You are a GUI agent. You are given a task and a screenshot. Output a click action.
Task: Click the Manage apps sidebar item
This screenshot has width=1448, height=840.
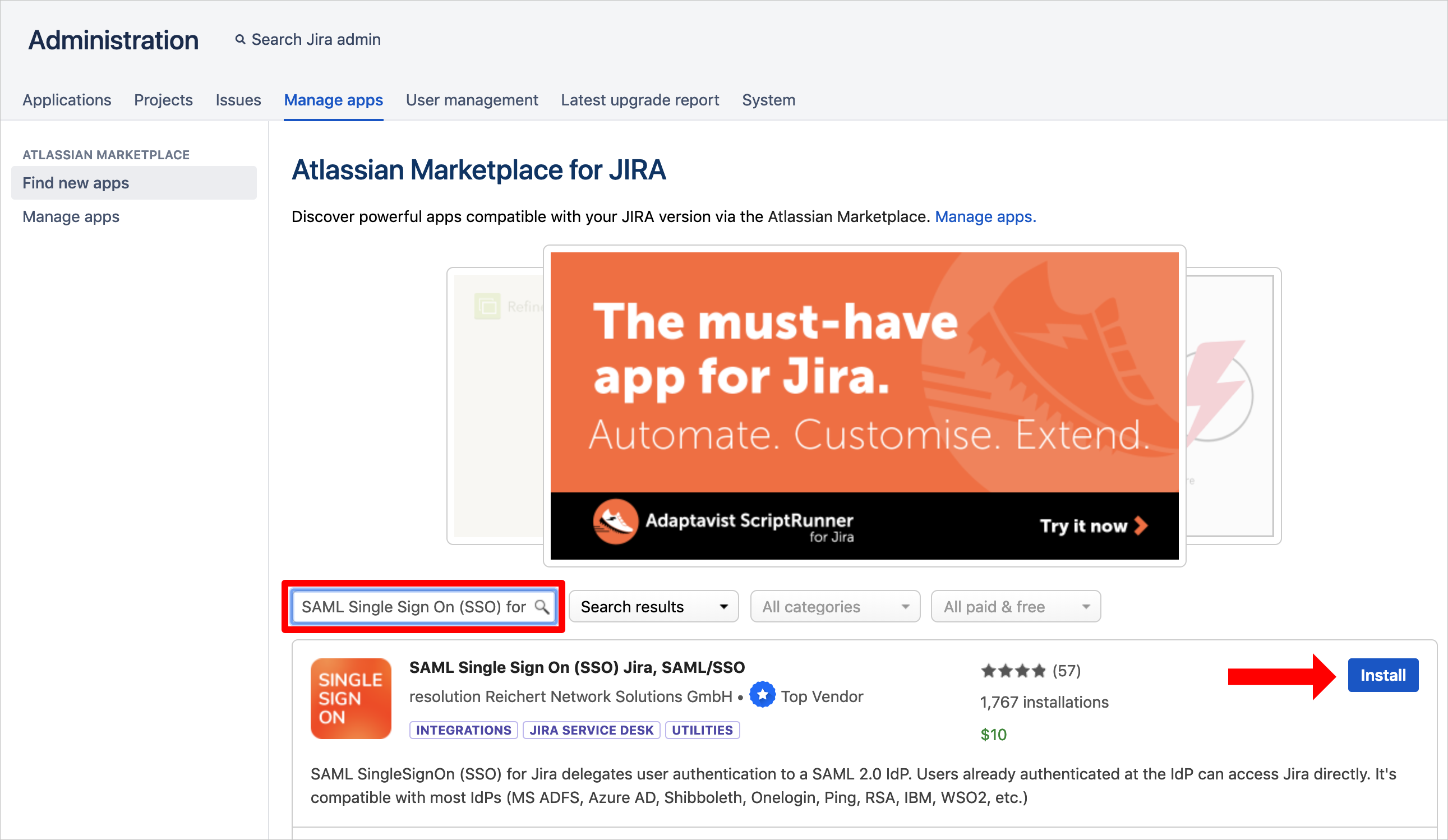tap(70, 217)
